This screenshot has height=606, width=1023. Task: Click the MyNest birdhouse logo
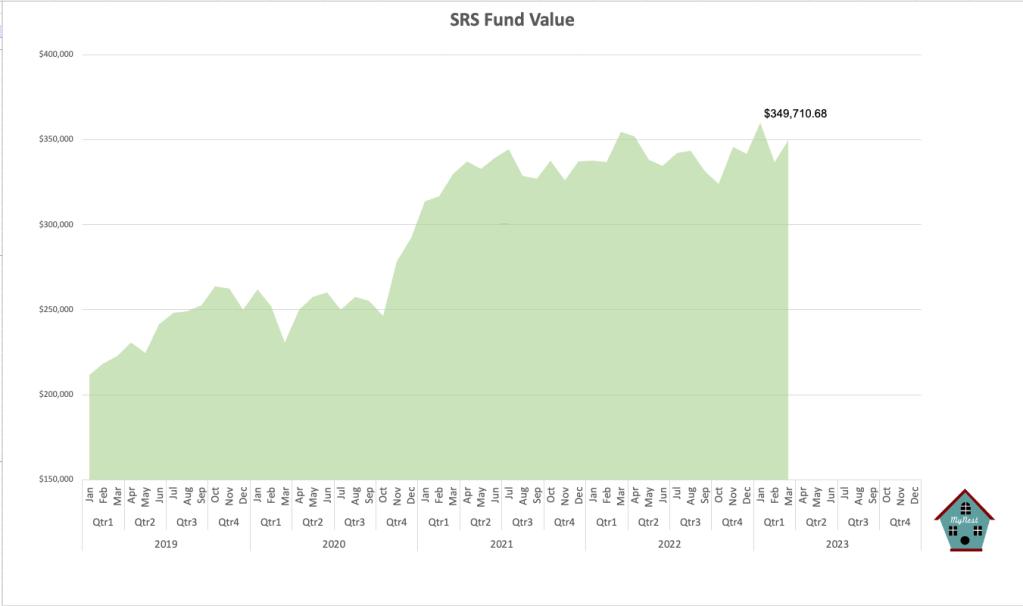(x=964, y=519)
